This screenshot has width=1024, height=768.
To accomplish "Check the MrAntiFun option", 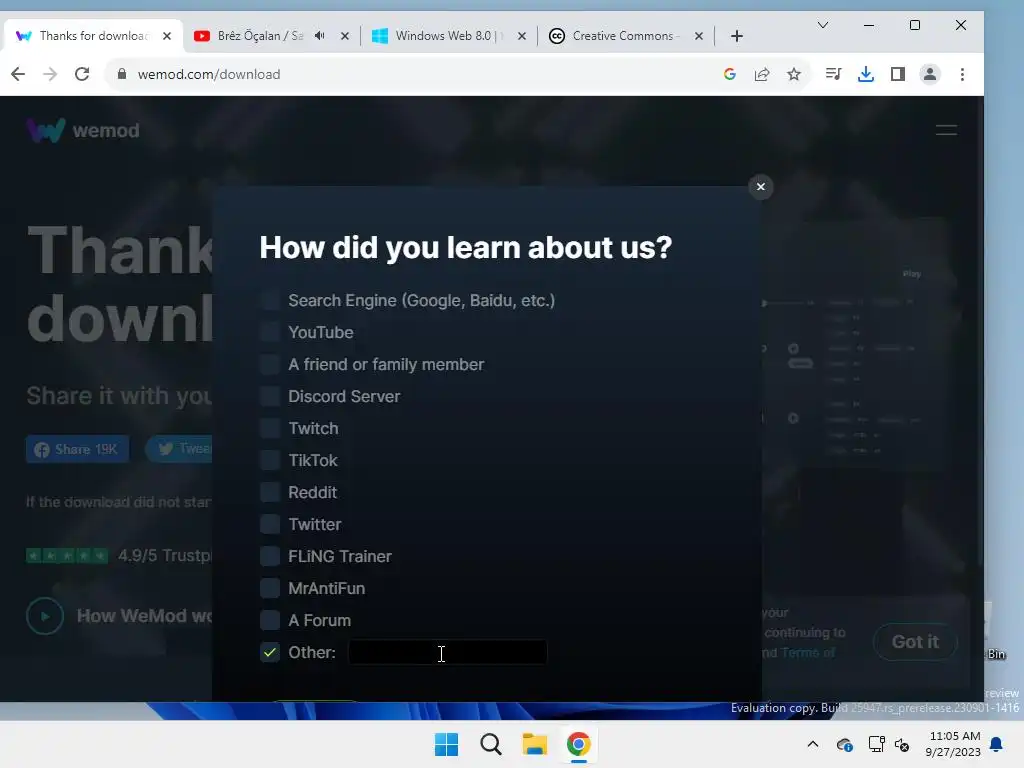I will tap(270, 588).
